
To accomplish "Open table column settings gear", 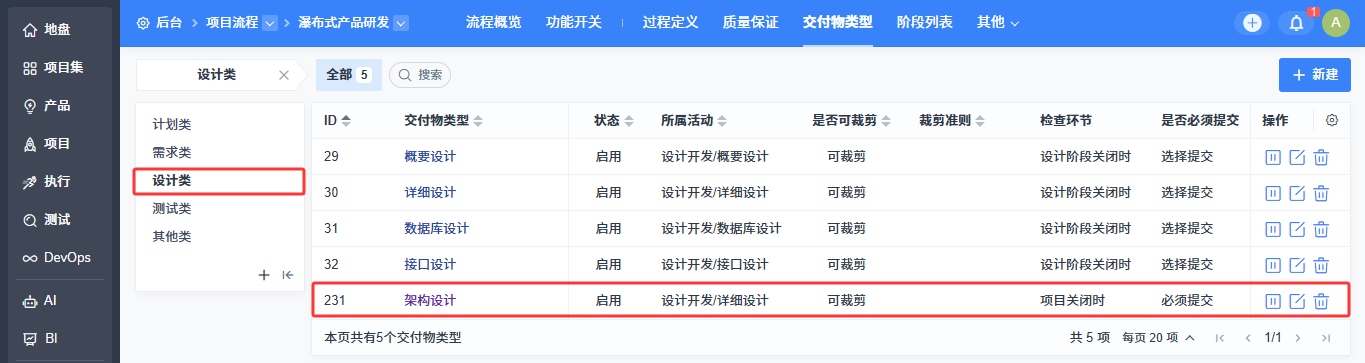I will click(1332, 120).
